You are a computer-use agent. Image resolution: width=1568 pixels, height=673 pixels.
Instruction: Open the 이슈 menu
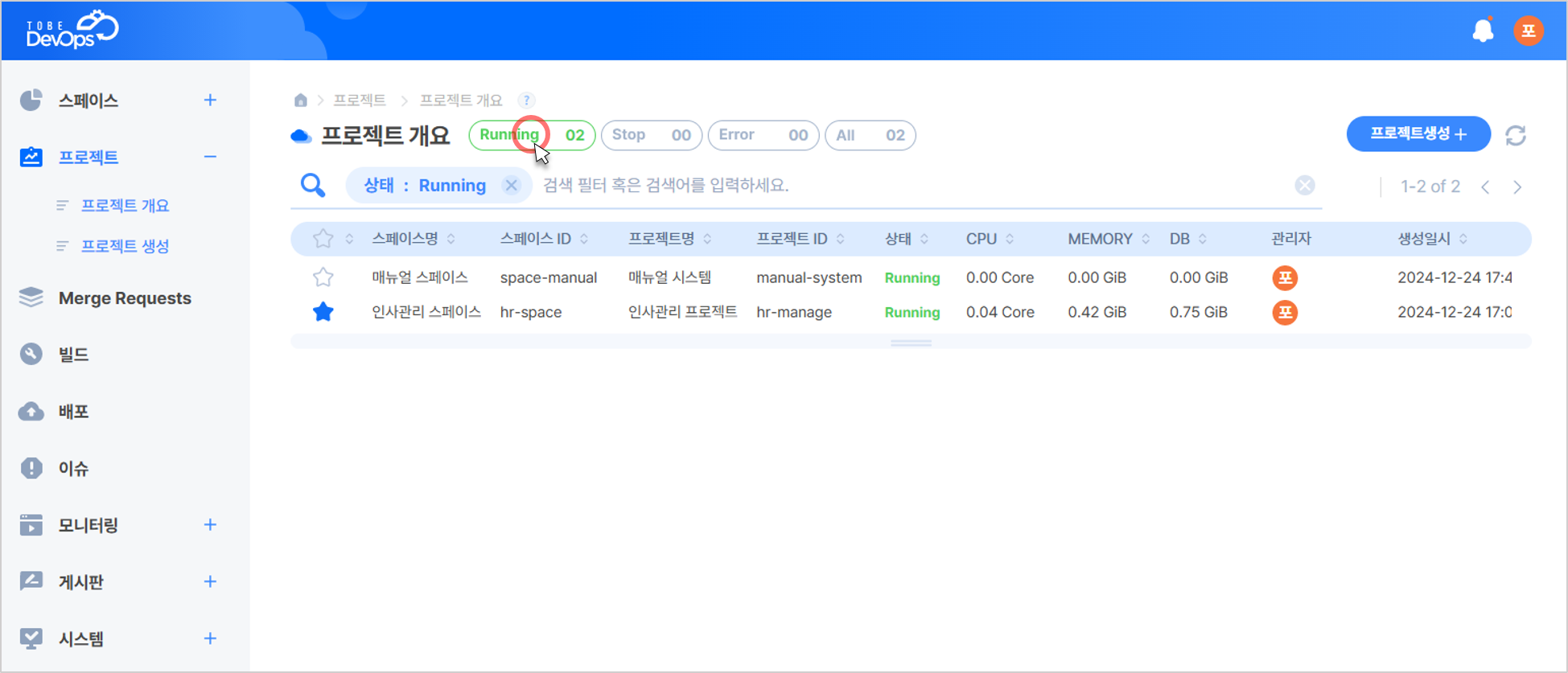[x=73, y=469]
